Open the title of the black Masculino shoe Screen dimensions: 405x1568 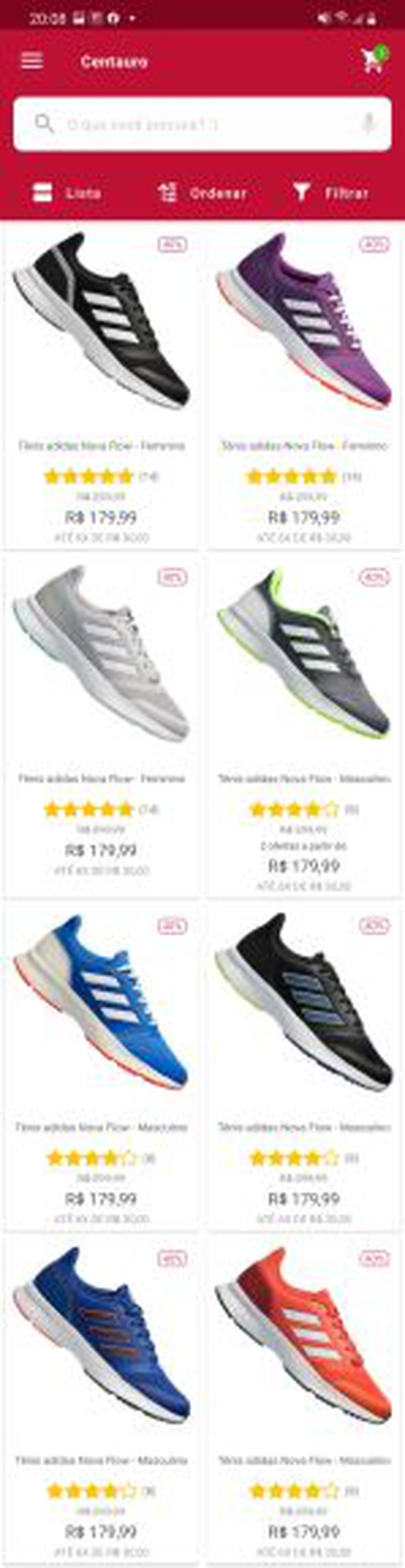[304, 1127]
